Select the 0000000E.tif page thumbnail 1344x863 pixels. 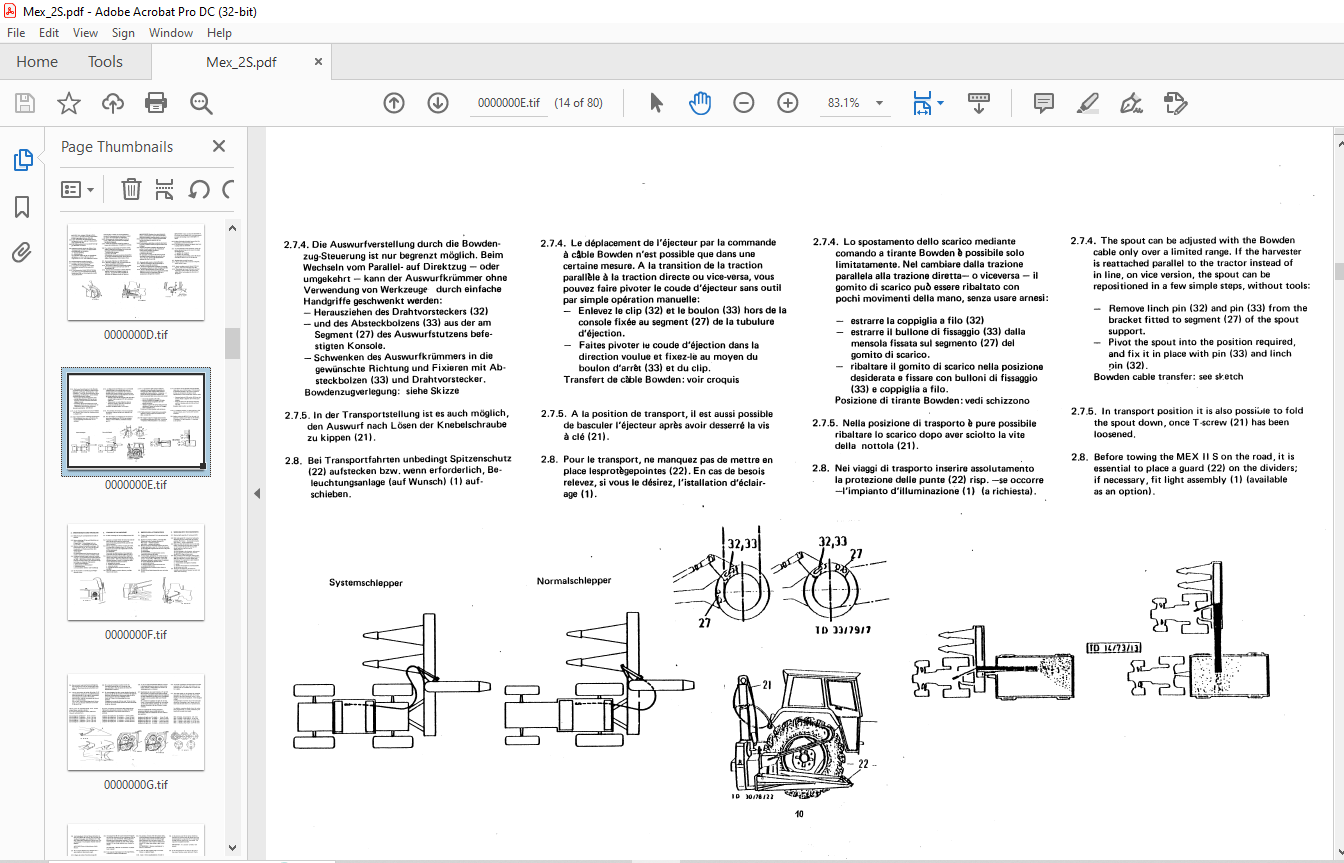136,421
